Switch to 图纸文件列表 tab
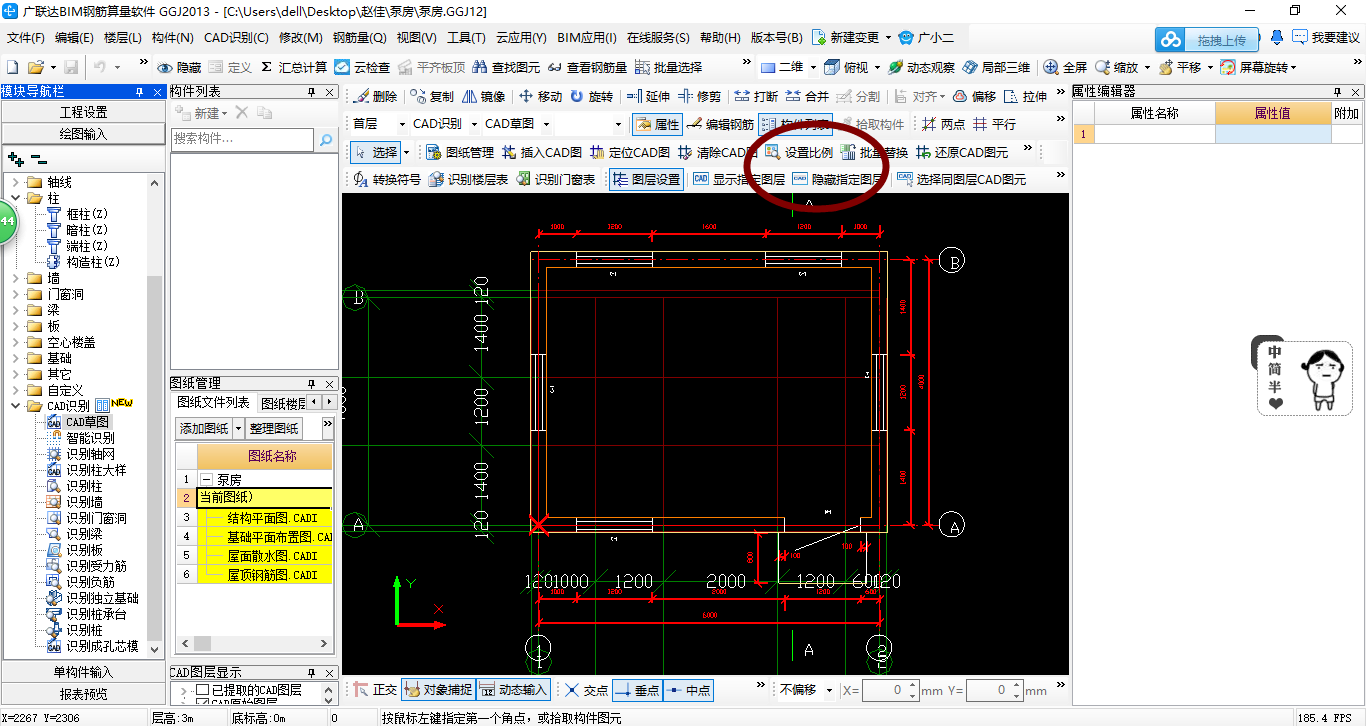The height and width of the screenshot is (726, 1366). [x=213, y=402]
